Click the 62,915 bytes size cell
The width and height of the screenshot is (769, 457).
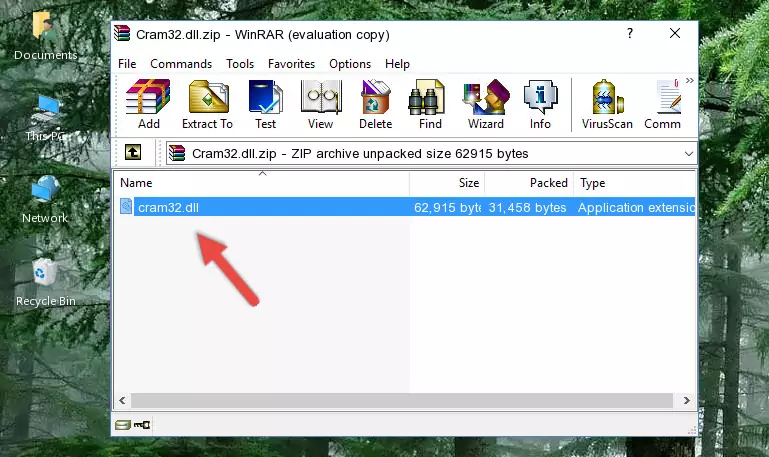[x=447, y=207]
